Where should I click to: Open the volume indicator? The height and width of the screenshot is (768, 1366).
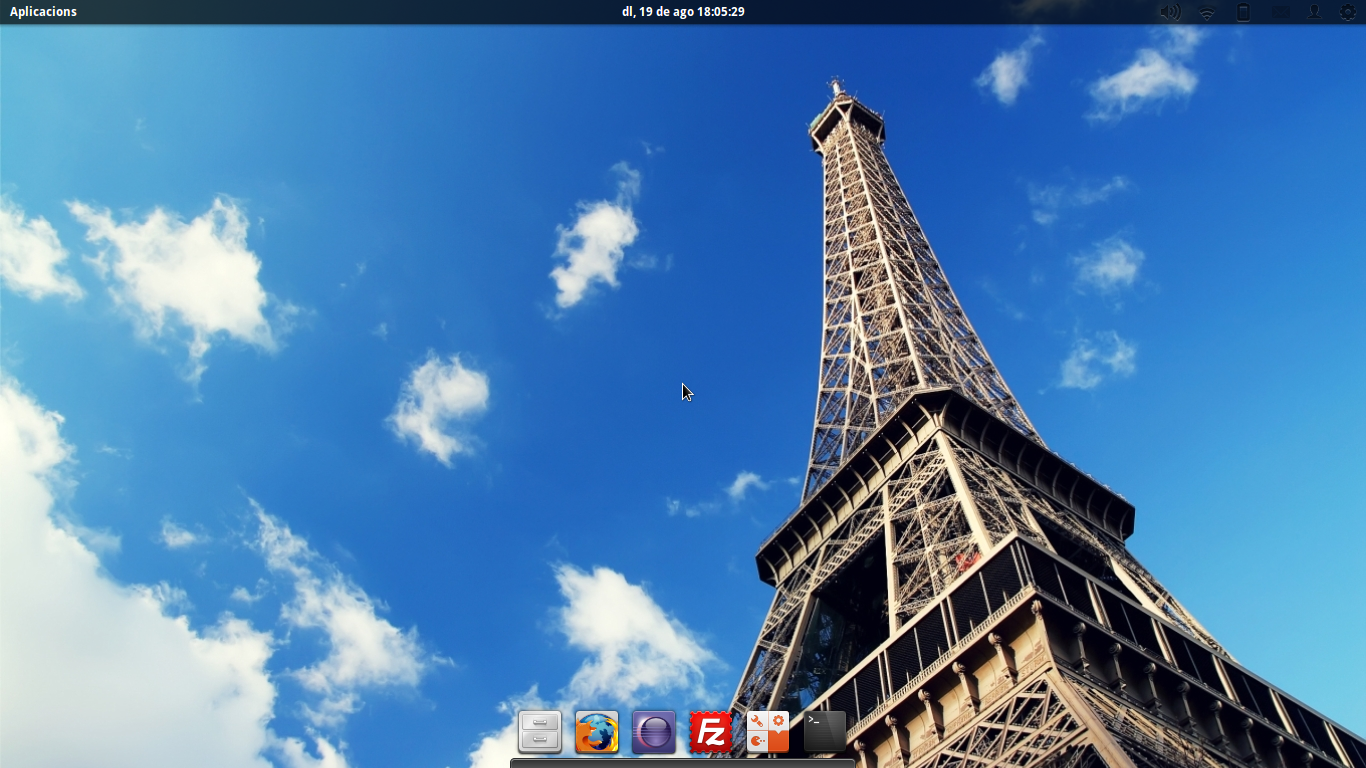pos(1170,12)
